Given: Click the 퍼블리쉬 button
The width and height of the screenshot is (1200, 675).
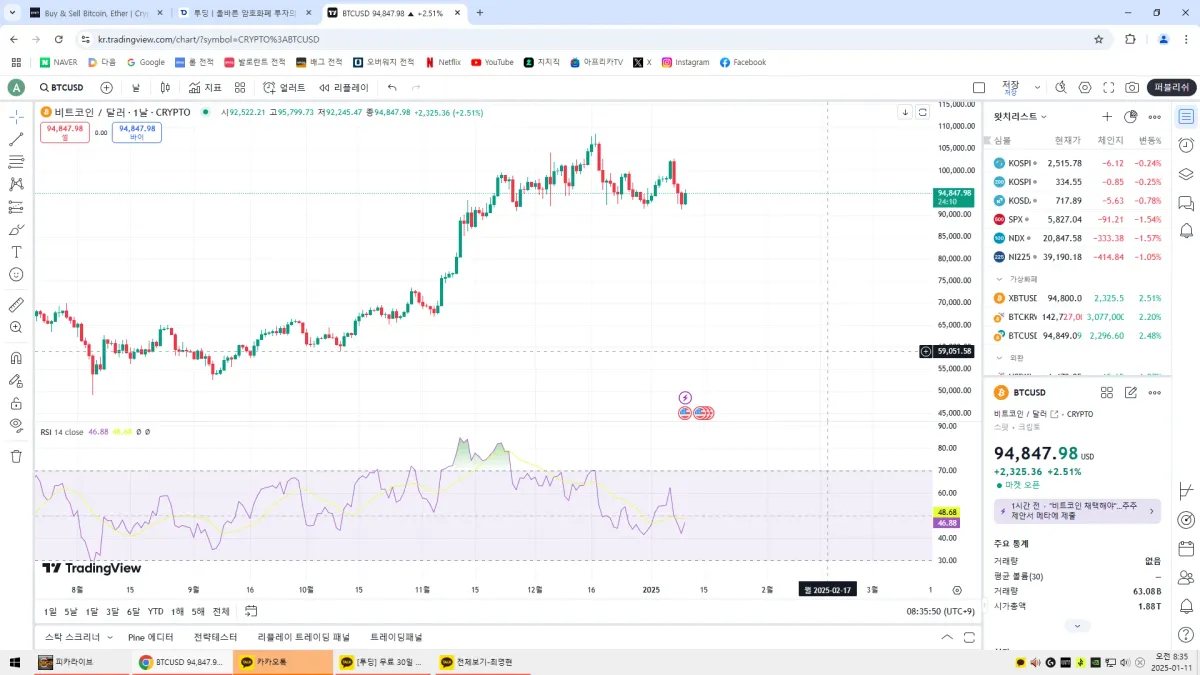Looking at the screenshot, I should [1171, 88].
